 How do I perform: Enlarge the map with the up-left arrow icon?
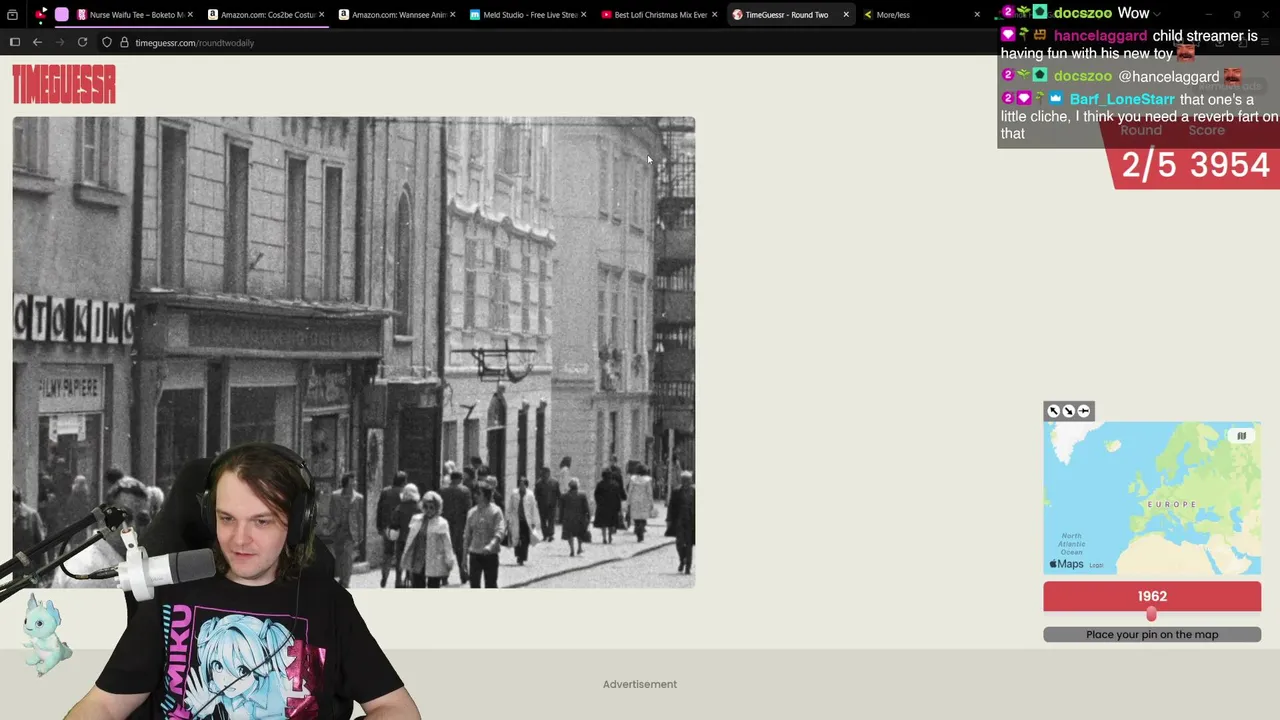click(1053, 411)
